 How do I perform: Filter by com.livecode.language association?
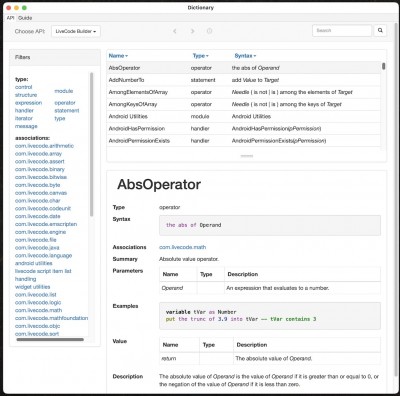point(43,256)
